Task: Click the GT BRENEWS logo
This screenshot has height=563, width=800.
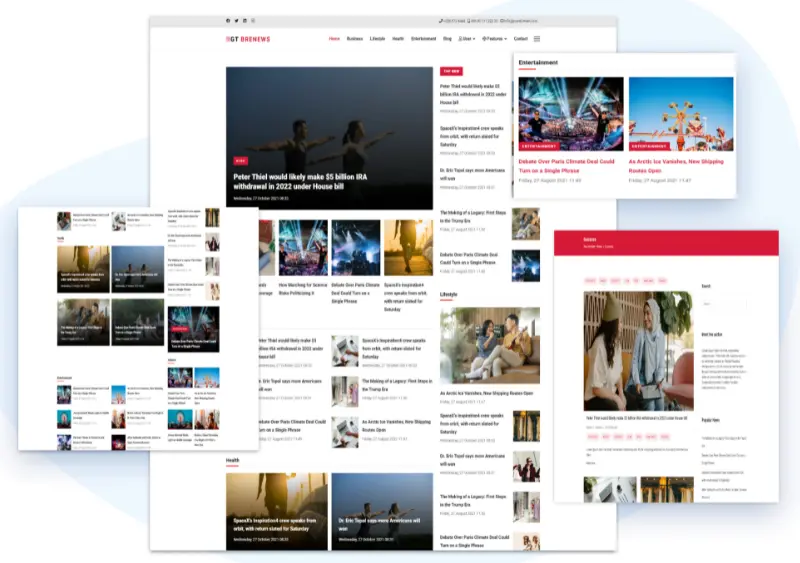Action: (x=248, y=39)
